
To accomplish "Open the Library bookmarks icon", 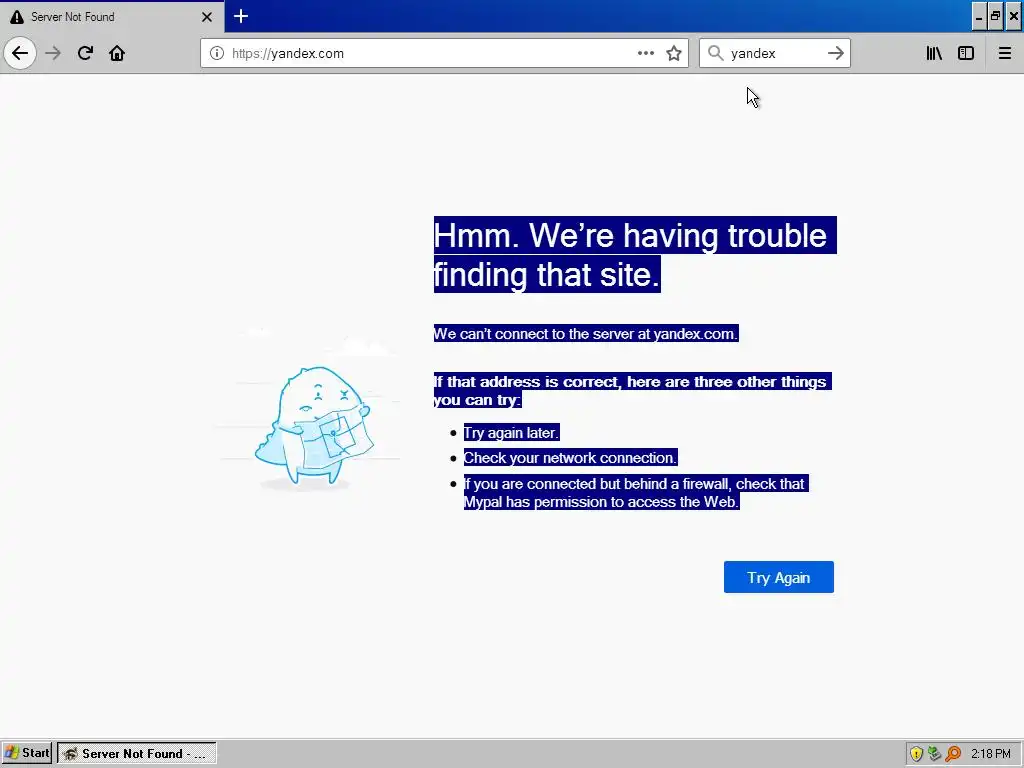I will [x=934, y=53].
